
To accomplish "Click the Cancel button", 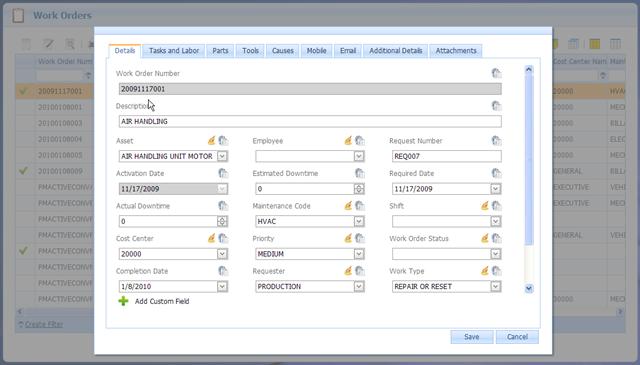I will pyautogui.click(x=517, y=337).
